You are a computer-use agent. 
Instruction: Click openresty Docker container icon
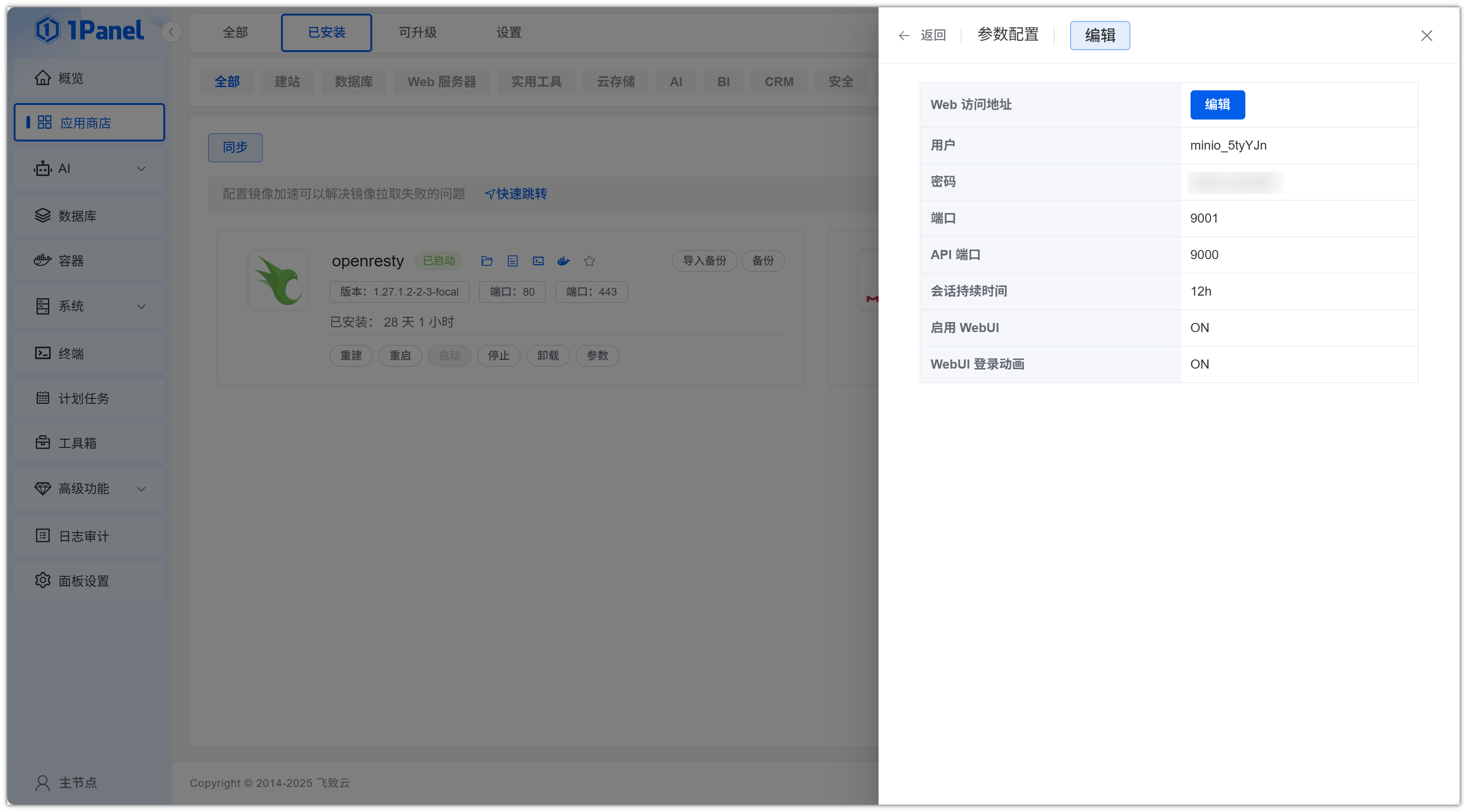point(564,261)
